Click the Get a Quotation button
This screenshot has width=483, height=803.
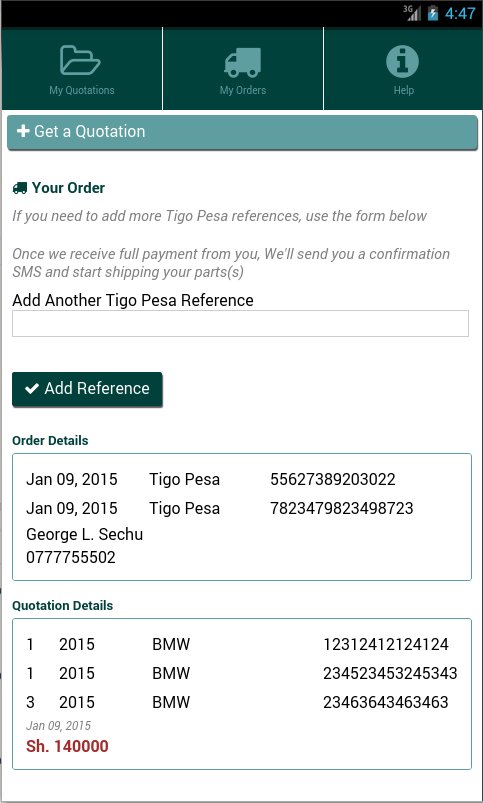click(x=242, y=132)
